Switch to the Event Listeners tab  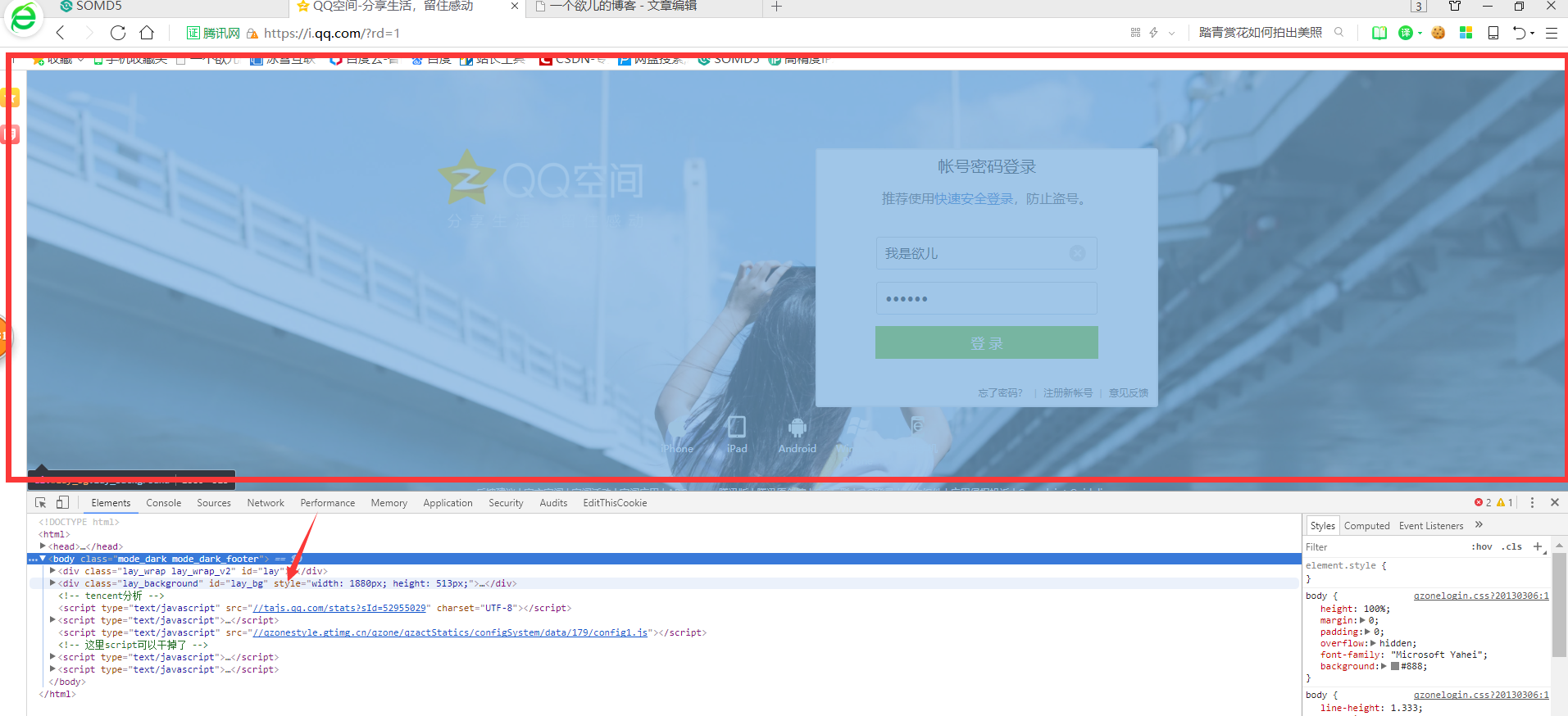tap(1430, 526)
